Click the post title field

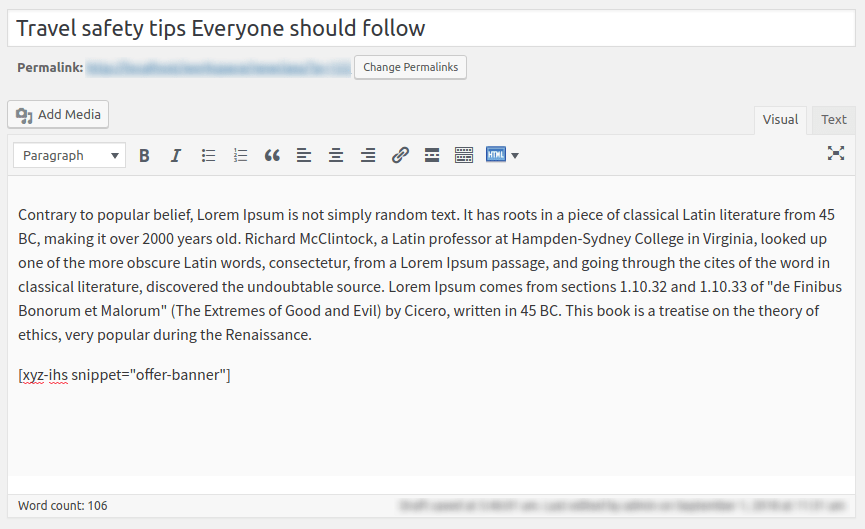[431, 28]
